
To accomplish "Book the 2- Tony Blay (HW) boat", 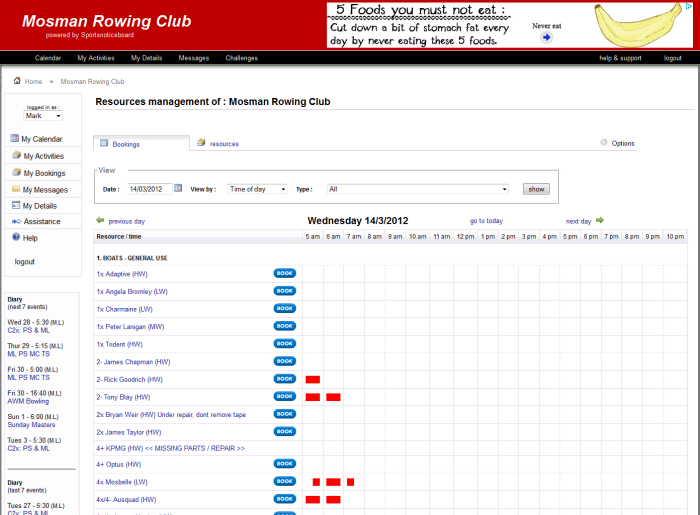I will (284, 396).
